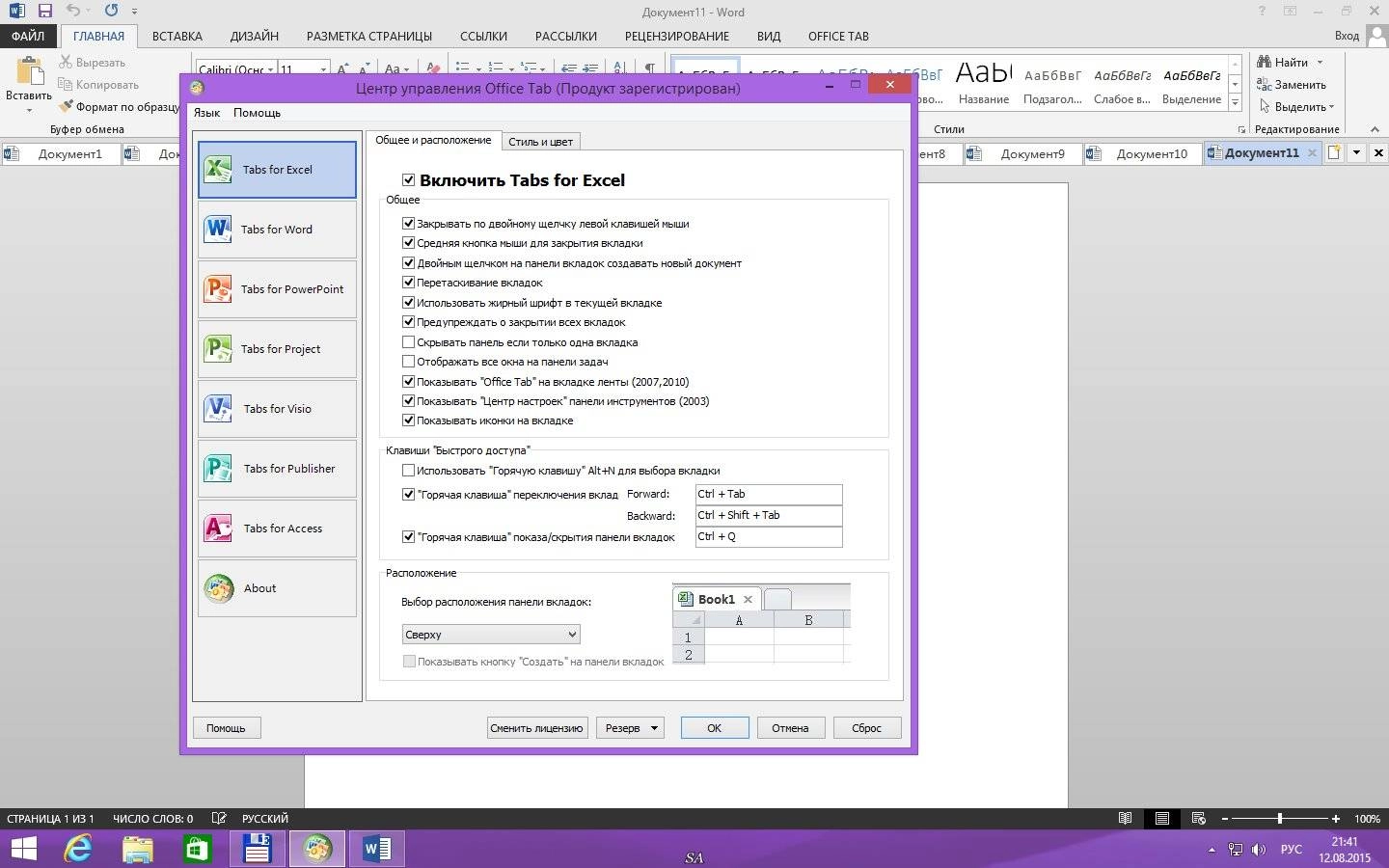The image size is (1389, 868).
Task: Toggle Показывать иконки на вкладке checkbox
Action: pyautogui.click(x=408, y=420)
